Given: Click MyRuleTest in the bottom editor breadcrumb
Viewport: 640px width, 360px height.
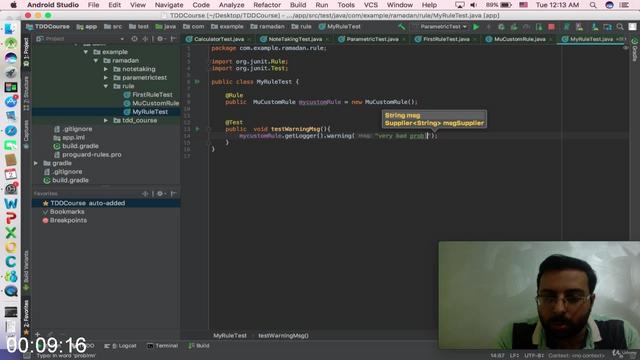Looking at the screenshot, I should 230,336.
